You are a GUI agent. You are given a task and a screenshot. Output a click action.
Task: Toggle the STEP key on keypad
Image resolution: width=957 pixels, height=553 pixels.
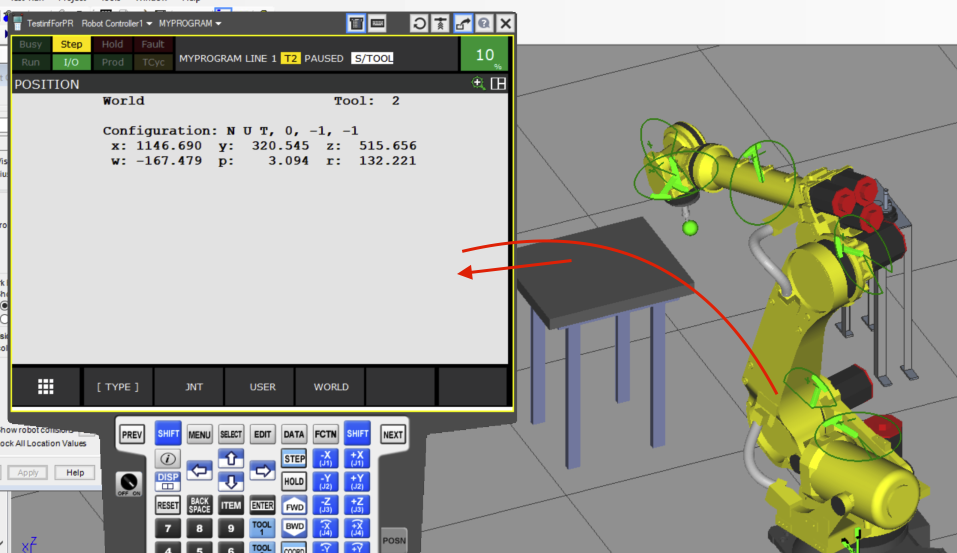[x=294, y=458]
